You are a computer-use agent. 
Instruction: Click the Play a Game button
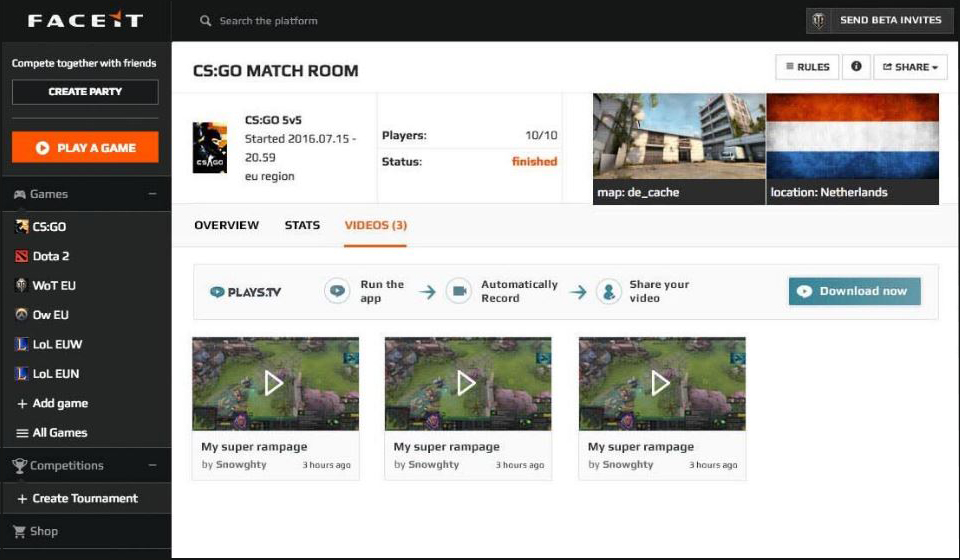[x=85, y=147]
